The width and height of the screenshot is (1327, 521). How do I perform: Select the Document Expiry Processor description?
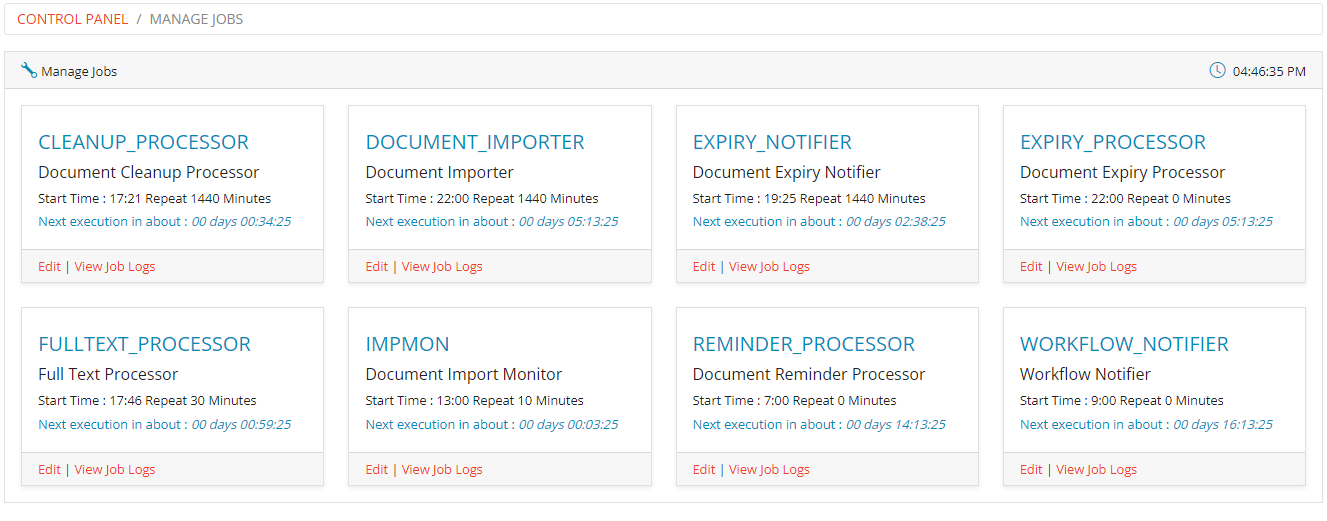(x=1123, y=172)
